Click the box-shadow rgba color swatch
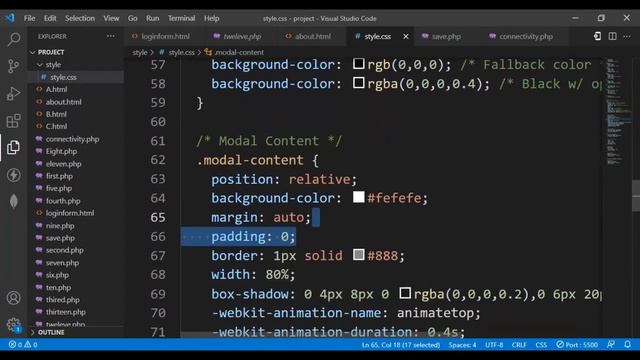Screen dimensions: 640x360 click(405, 293)
